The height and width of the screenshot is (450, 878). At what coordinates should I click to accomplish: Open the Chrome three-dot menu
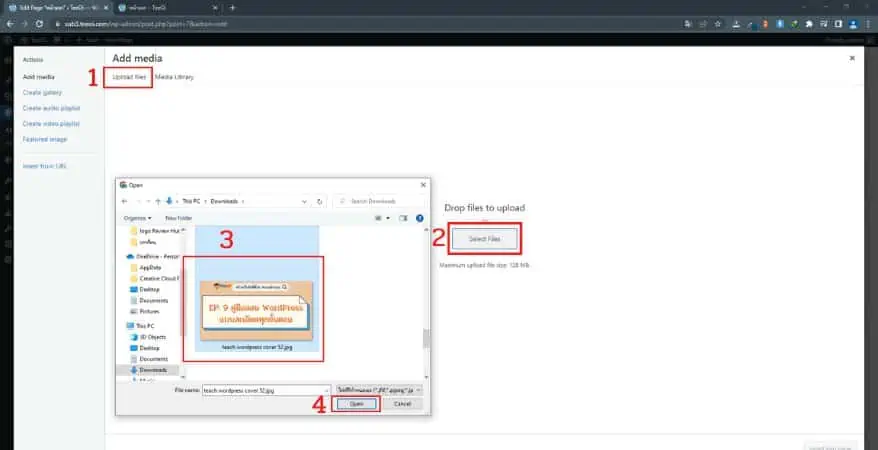pyautogui.click(x=868, y=24)
